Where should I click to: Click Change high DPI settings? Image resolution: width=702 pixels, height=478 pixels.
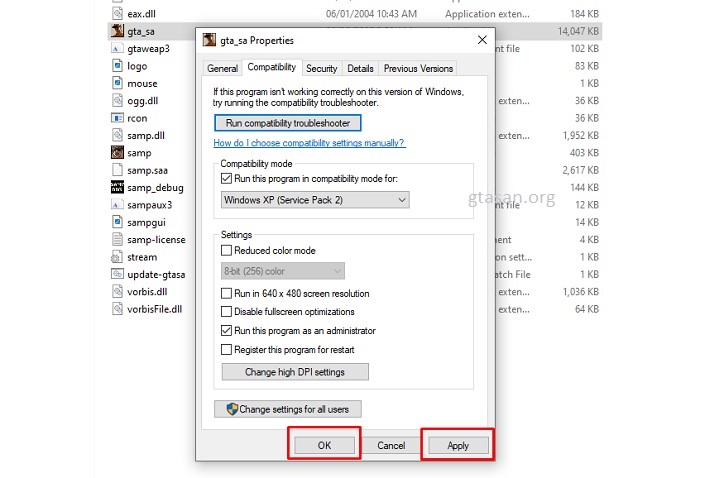(295, 372)
